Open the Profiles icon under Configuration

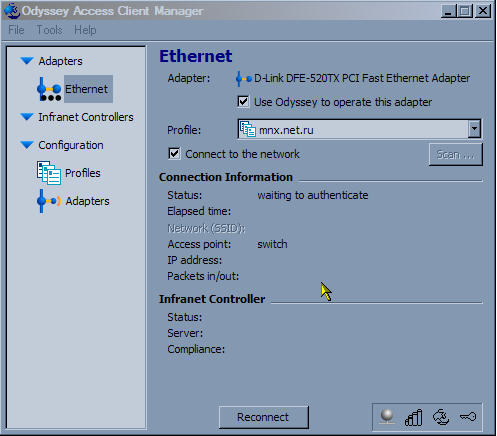pos(49,173)
